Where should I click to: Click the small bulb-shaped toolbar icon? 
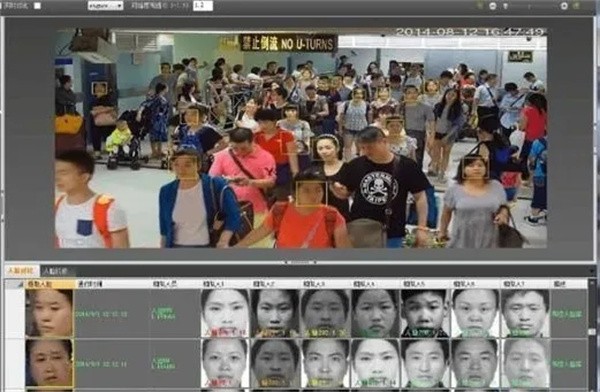pos(505,6)
